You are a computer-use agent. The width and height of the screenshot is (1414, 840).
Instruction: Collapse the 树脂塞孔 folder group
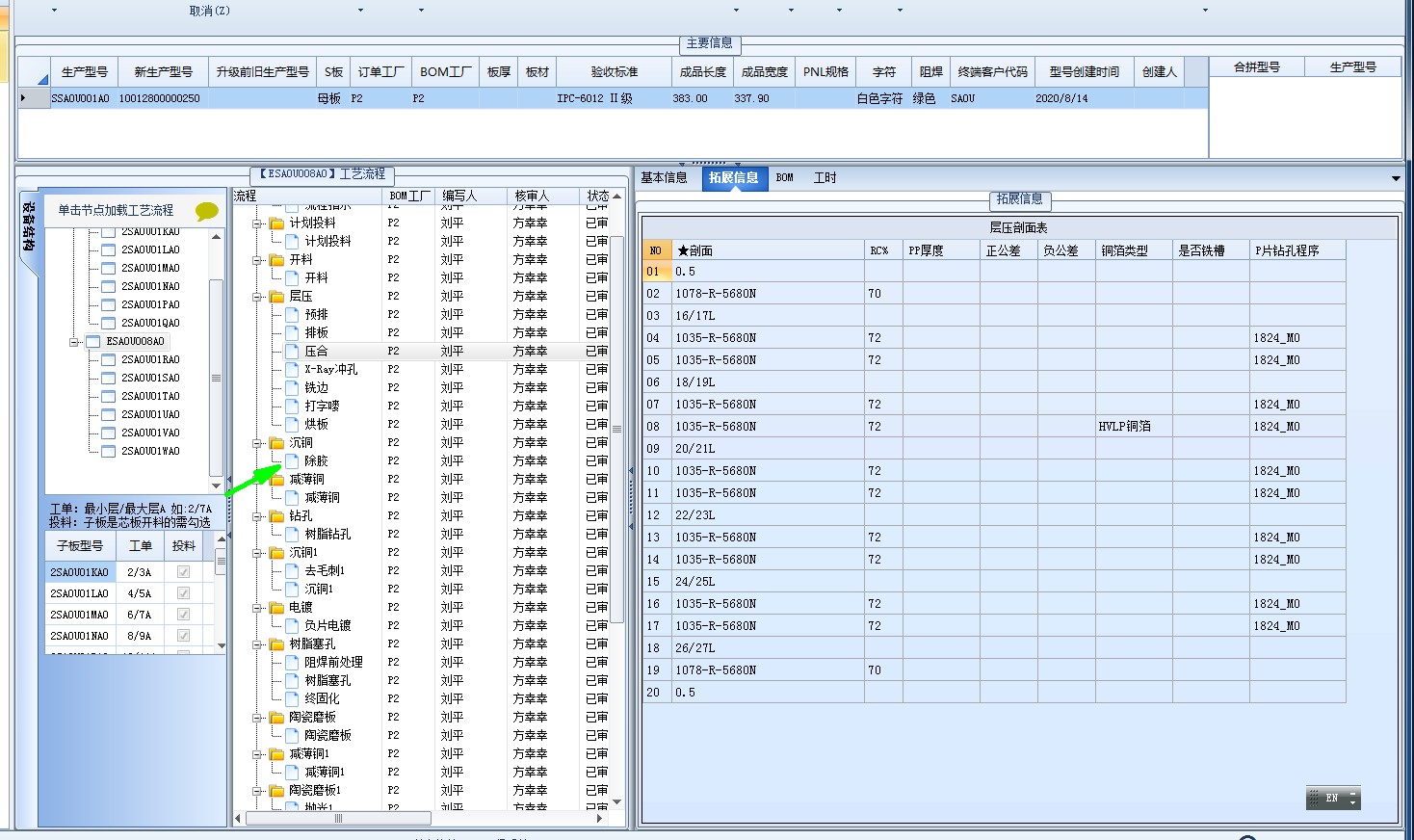coord(258,644)
